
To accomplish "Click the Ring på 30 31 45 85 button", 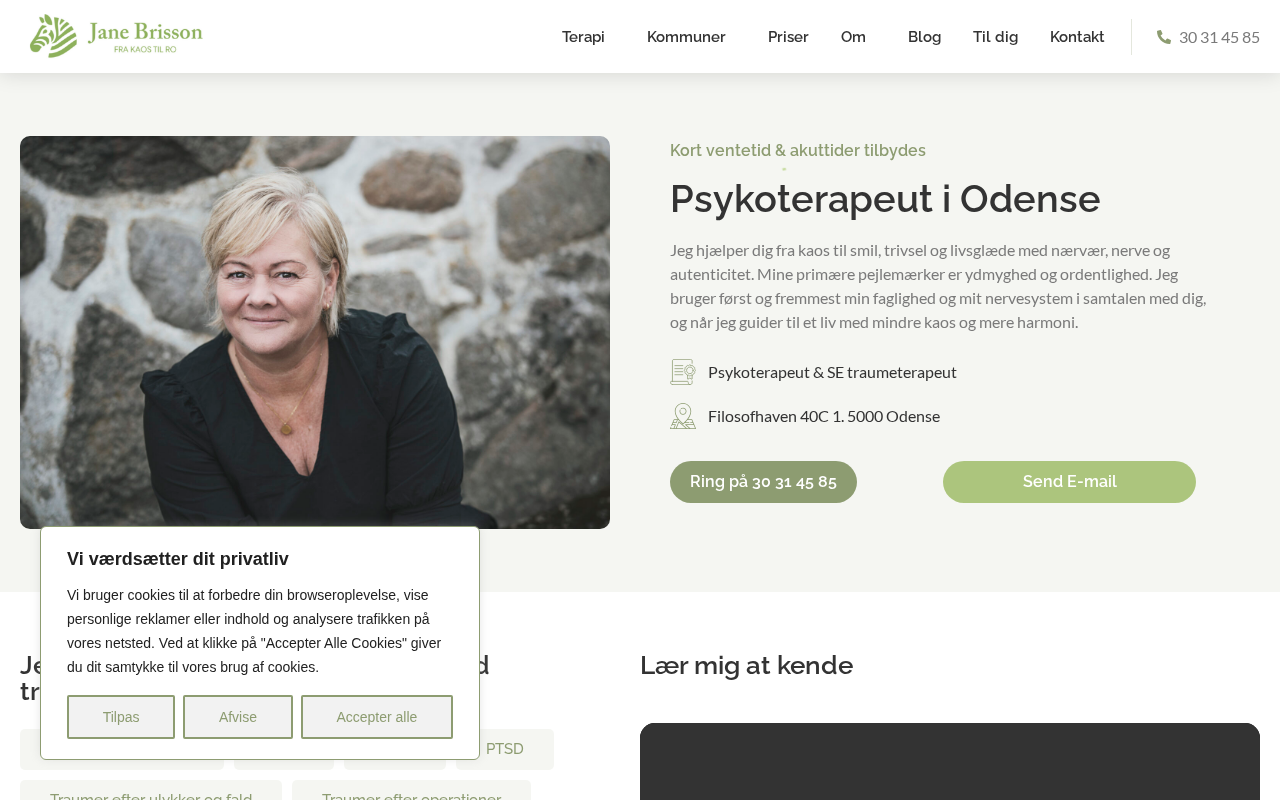I will coord(763,482).
